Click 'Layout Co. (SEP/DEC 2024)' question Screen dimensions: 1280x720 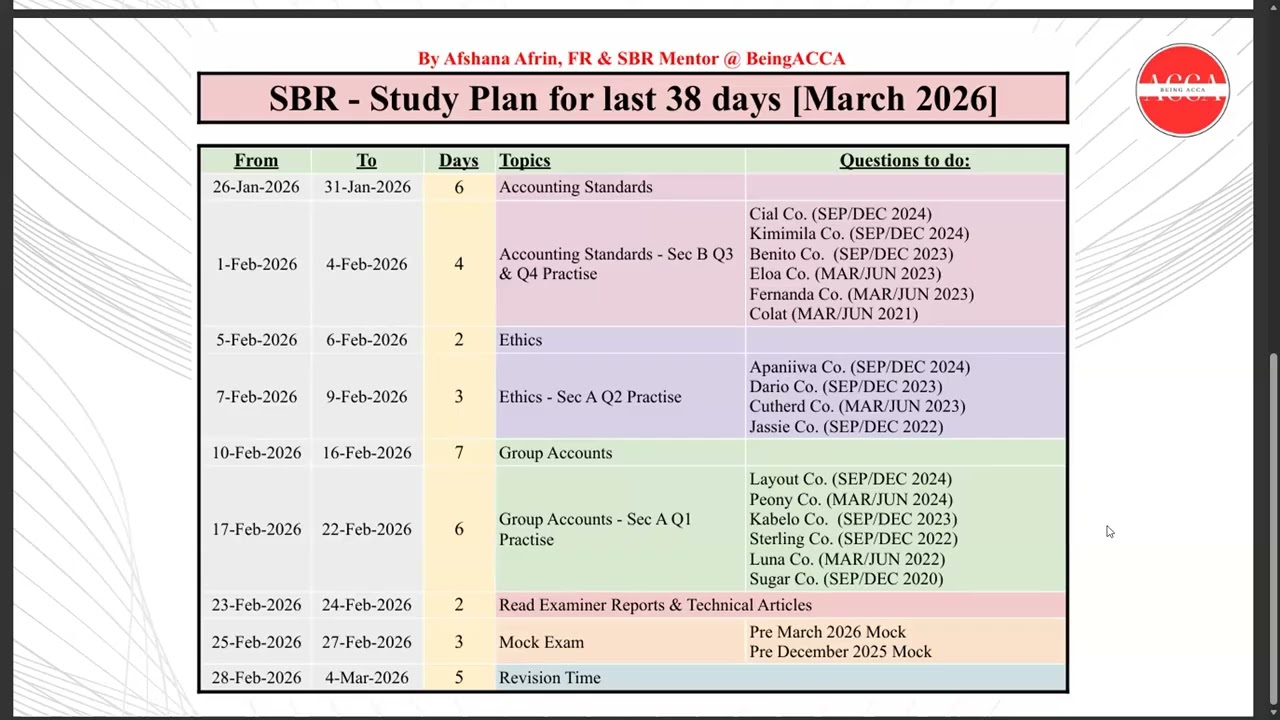tap(851, 479)
